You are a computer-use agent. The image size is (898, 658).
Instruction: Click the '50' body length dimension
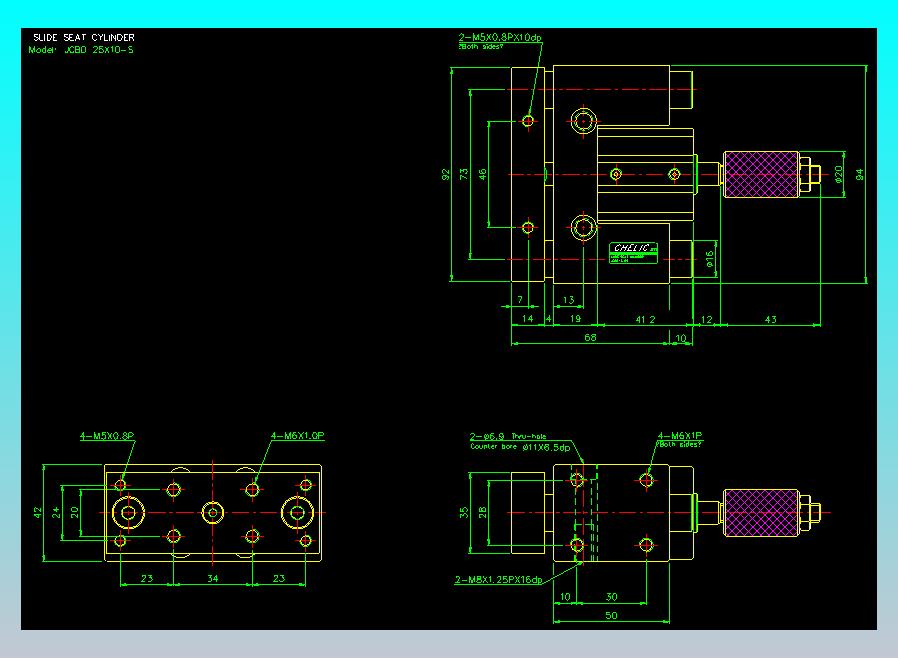pos(612,616)
